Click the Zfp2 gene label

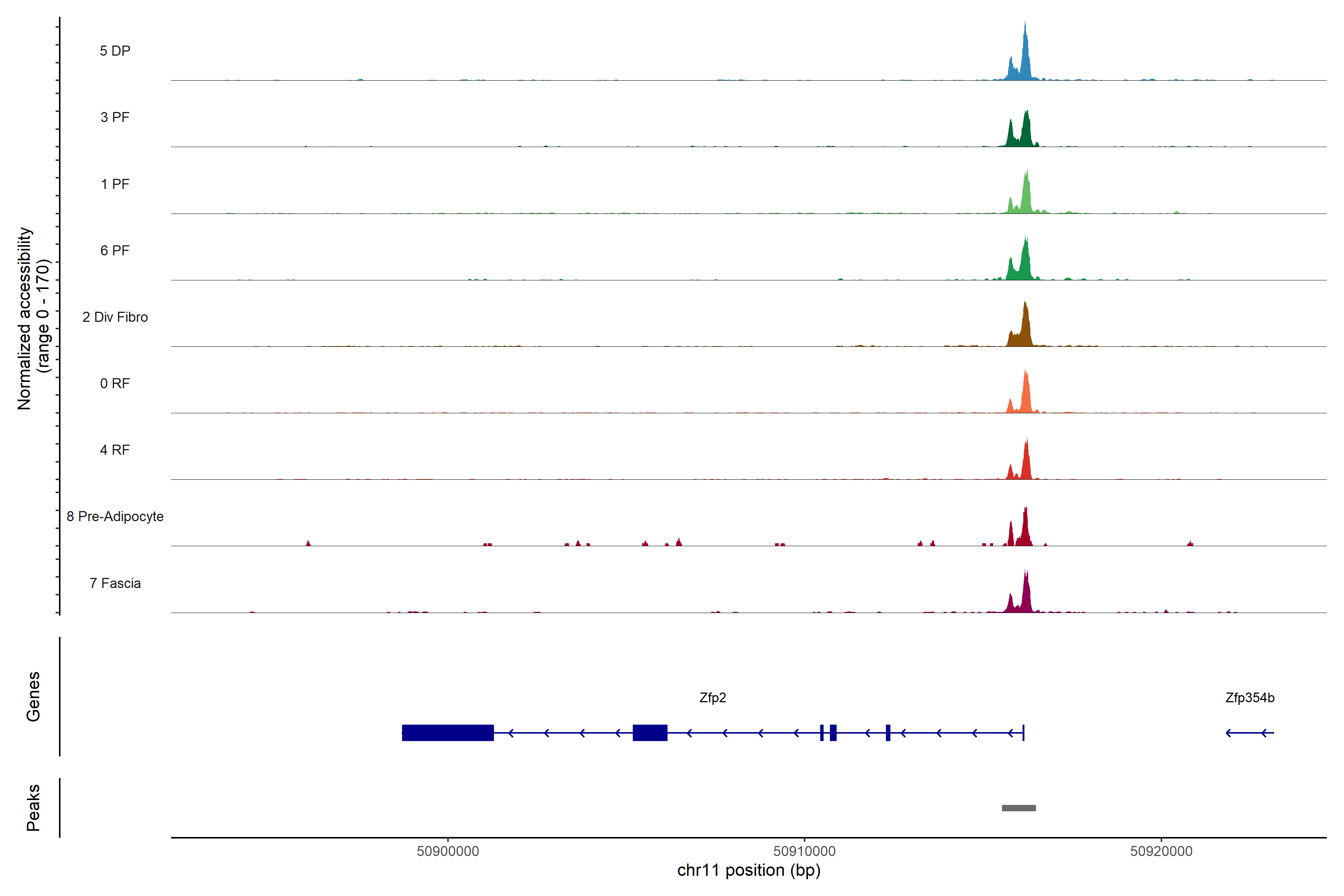pyautogui.click(x=713, y=698)
